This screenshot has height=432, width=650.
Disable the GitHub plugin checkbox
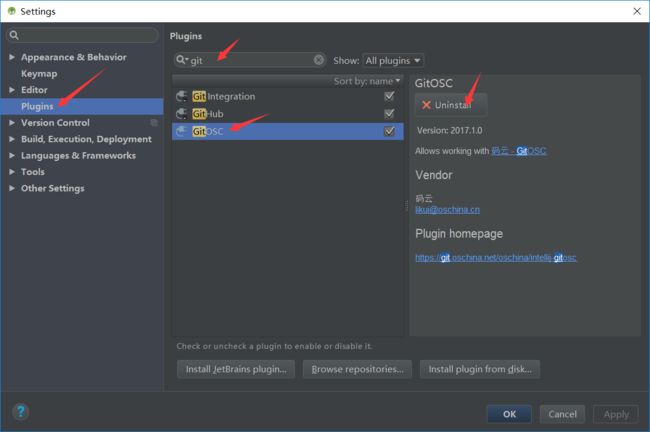pyautogui.click(x=389, y=114)
